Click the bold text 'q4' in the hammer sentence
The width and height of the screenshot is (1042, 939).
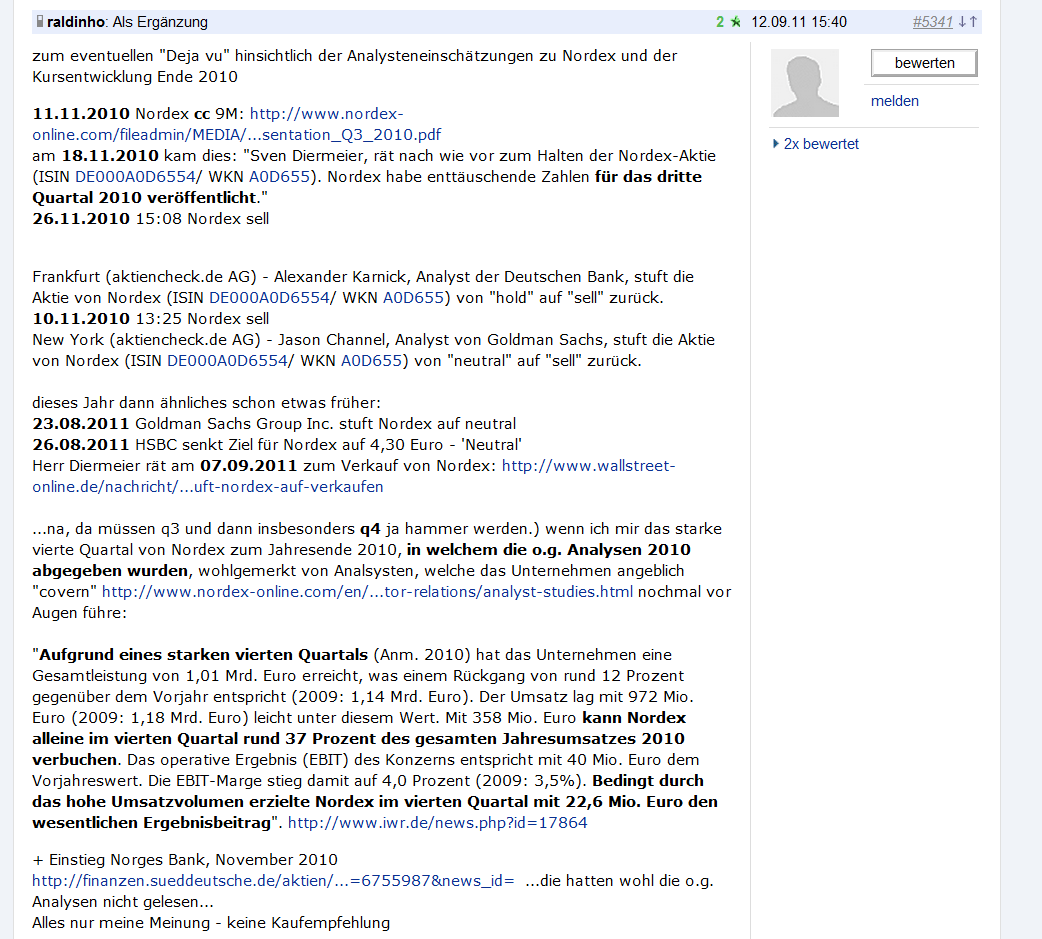(x=370, y=530)
